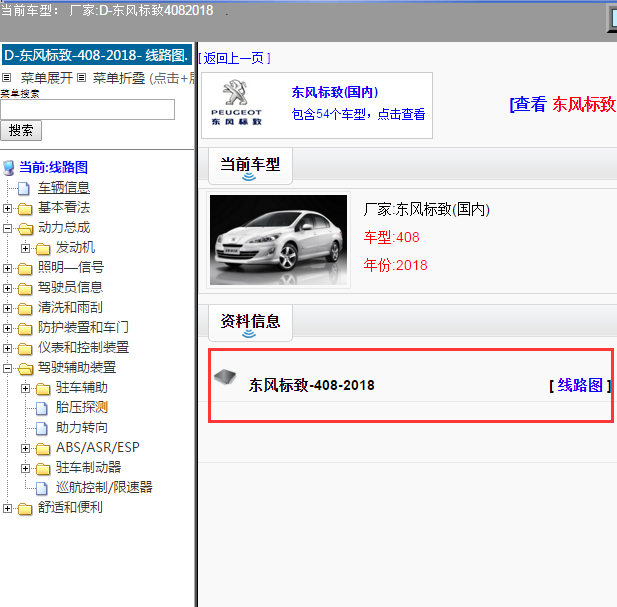Click the folder icon for 仪表和控制装置
Image resolution: width=617 pixels, height=607 pixels.
25,349
